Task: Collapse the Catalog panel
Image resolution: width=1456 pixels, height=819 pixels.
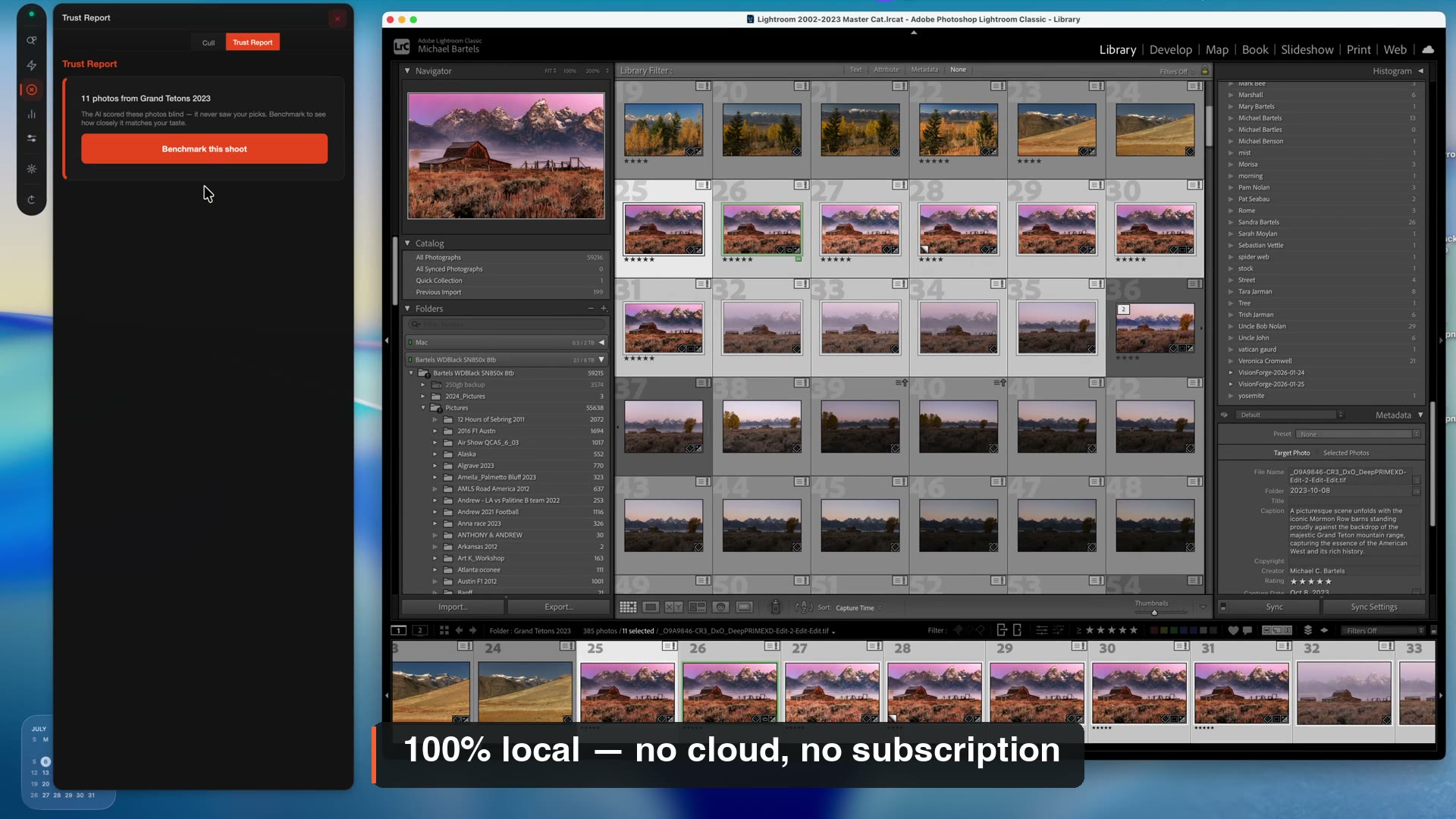Action: tap(407, 243)
